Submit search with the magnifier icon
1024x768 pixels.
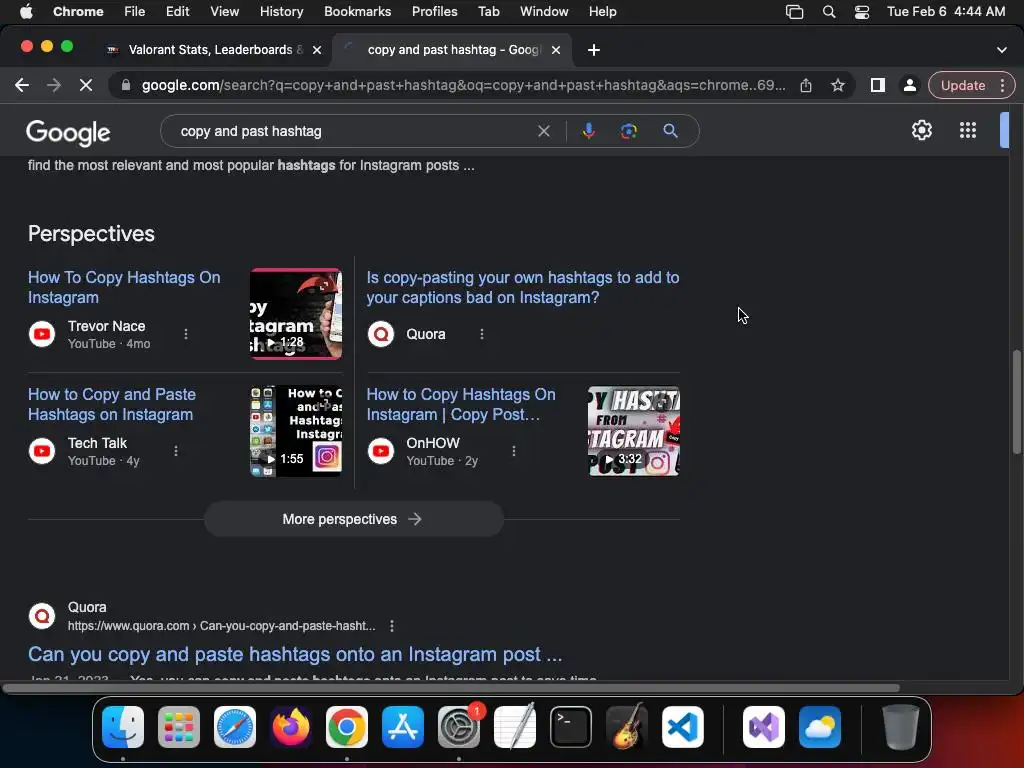pyautogui.click(x=670, y=131)
